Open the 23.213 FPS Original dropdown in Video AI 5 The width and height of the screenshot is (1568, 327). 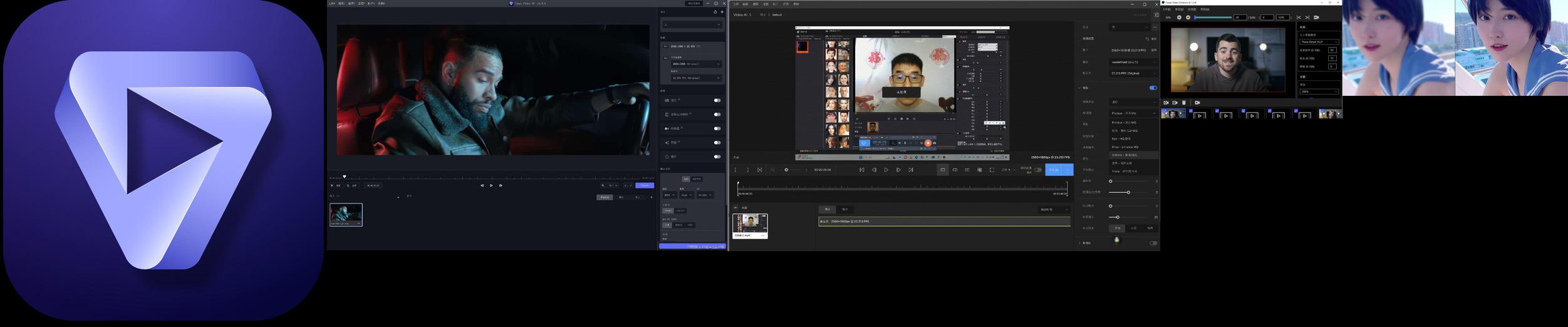1133,73
